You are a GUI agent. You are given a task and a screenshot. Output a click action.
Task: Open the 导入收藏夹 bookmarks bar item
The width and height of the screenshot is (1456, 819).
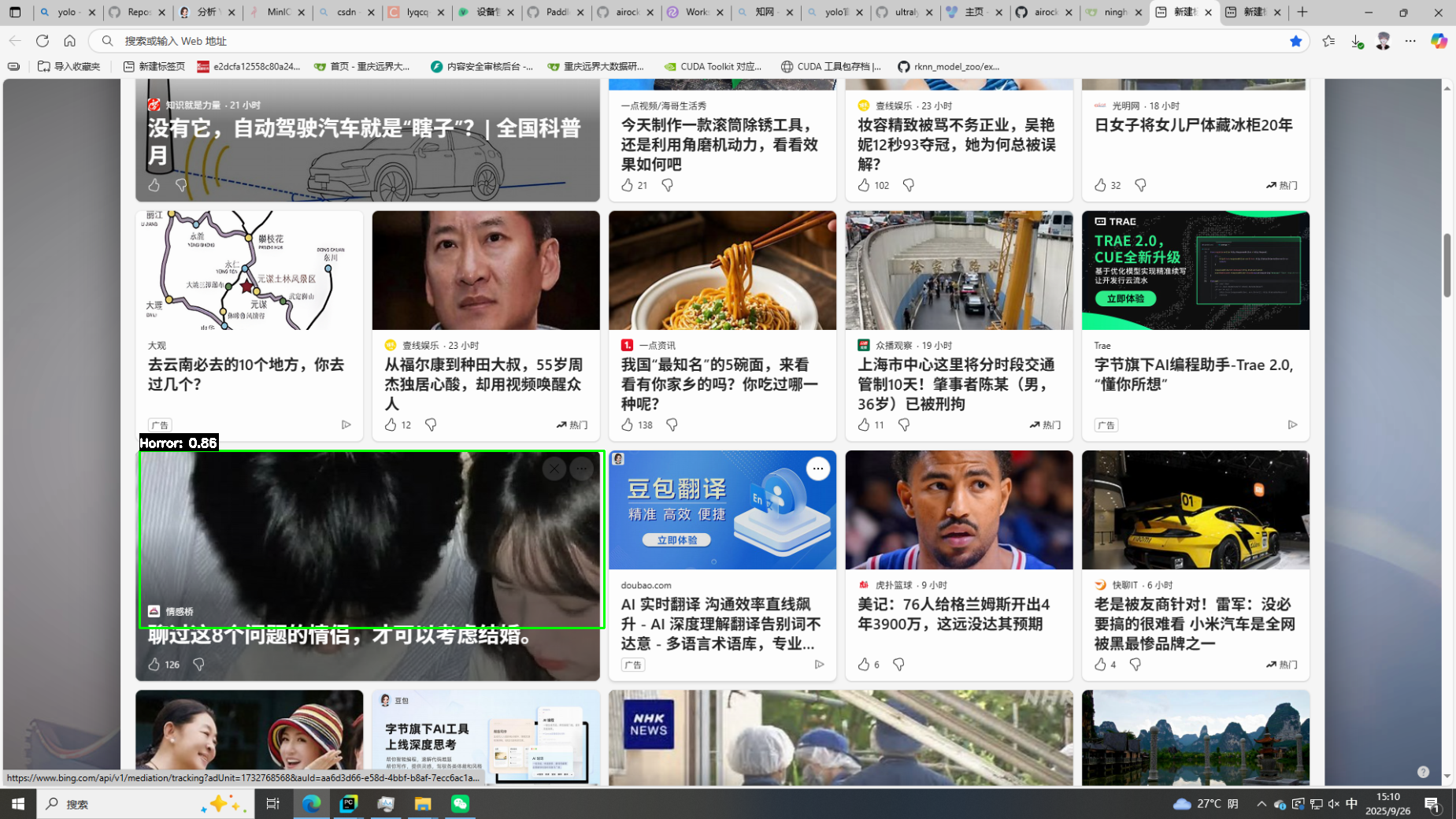tap(69, 66)
